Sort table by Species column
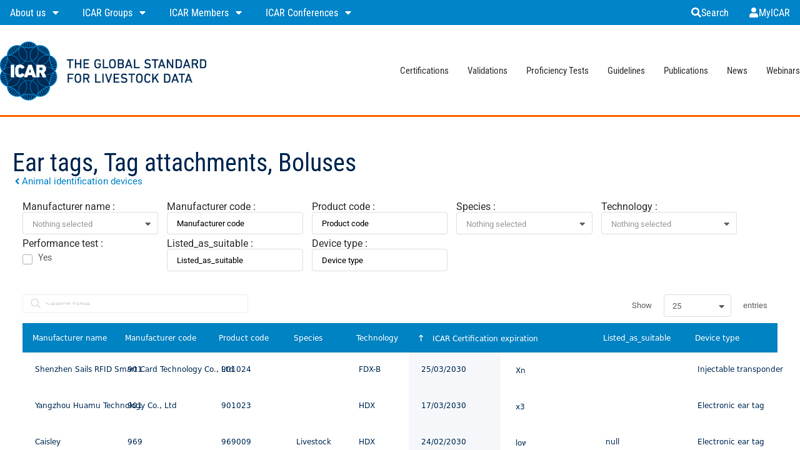Image resolution: width=800 pixels, height=450 pixels. (x=308, y=338)
